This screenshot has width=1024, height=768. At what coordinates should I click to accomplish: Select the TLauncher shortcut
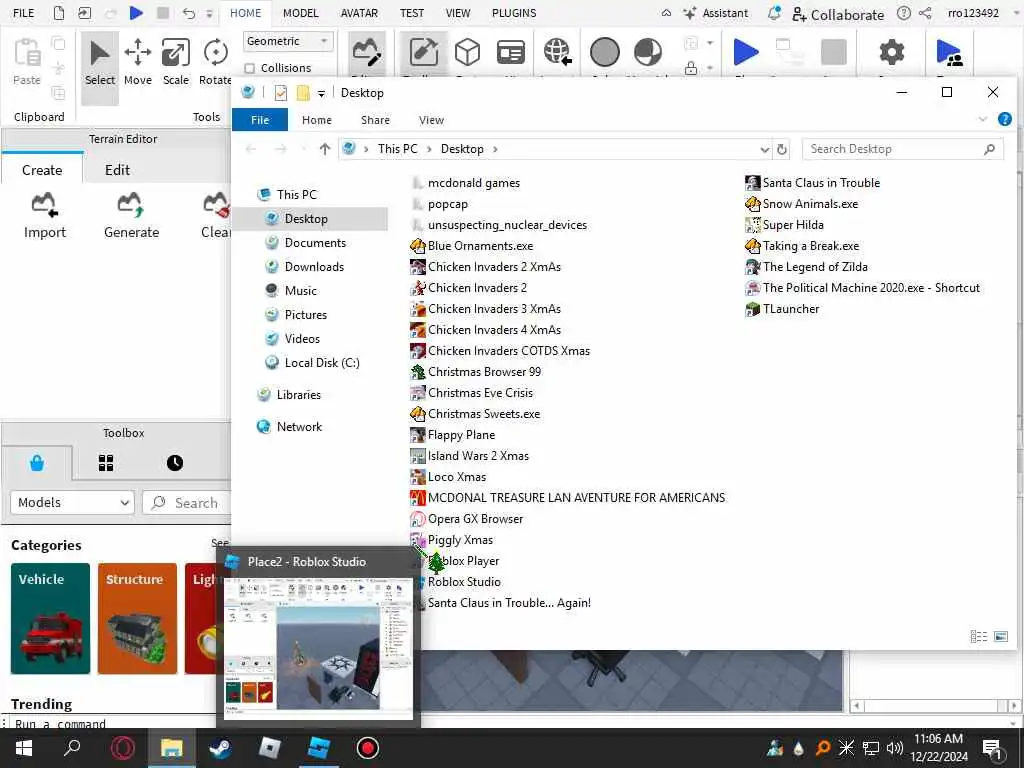[782, 309]
